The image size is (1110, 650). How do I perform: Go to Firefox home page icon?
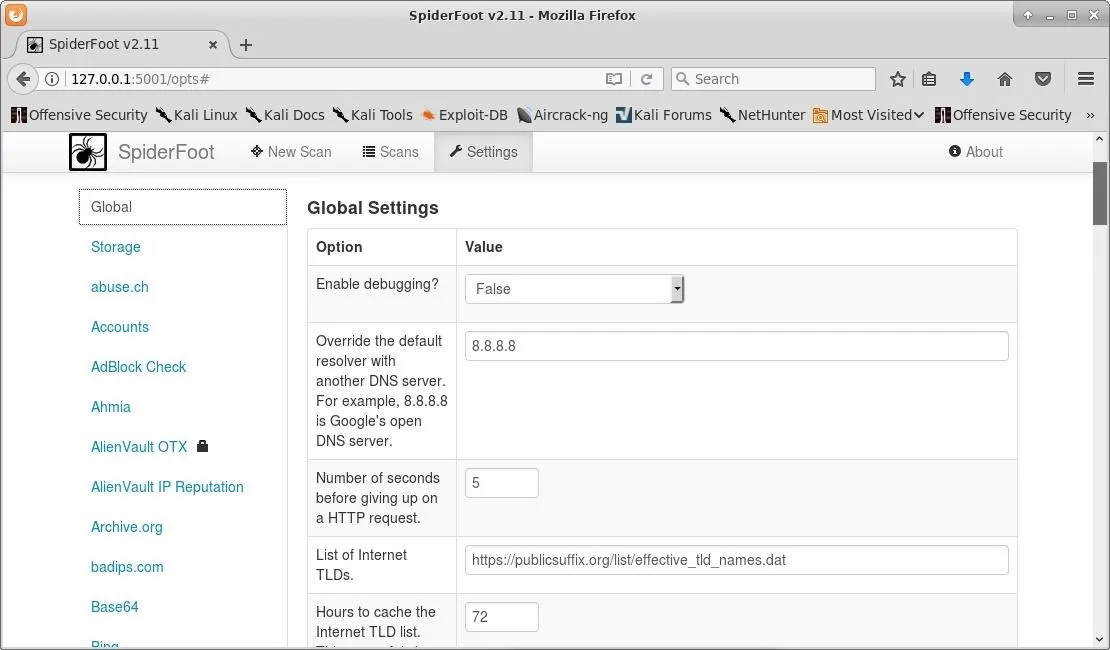1005,79
